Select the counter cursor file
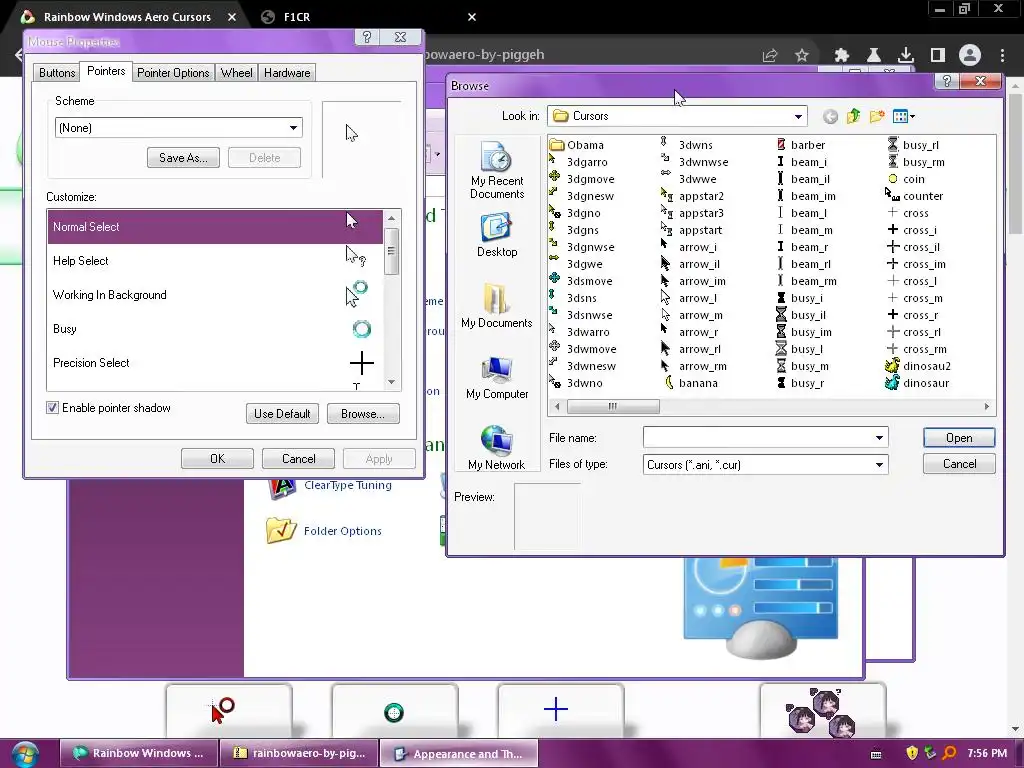 [x=914, y=196]
